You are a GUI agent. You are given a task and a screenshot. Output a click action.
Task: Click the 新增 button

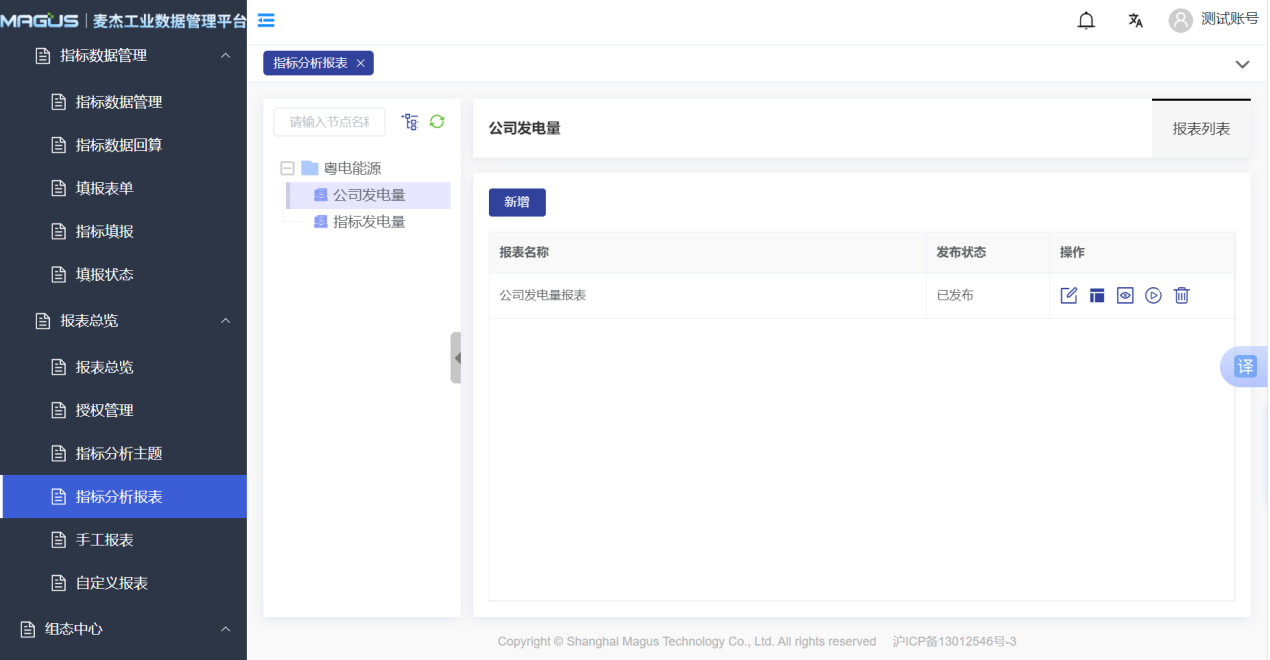tap(517, 202)
